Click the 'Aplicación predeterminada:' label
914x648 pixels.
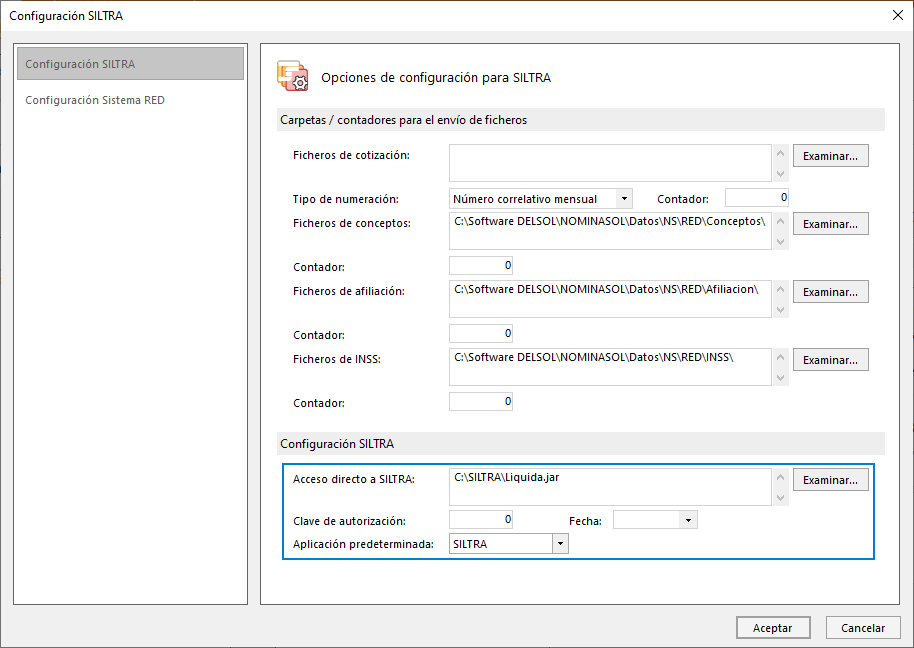click(x=363, y=544)
